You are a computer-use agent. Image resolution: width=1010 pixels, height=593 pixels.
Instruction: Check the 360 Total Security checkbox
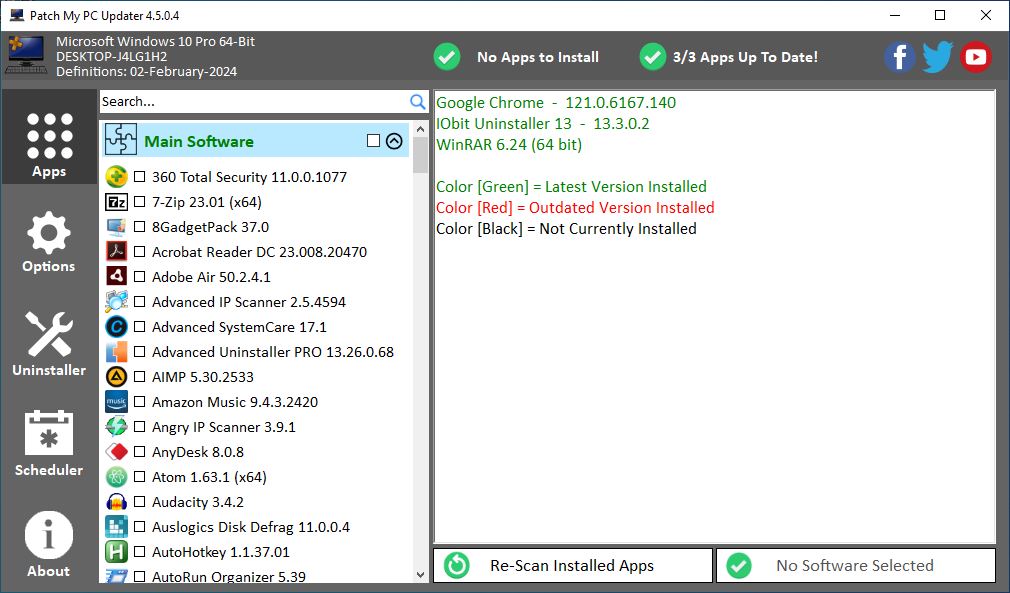139,176
